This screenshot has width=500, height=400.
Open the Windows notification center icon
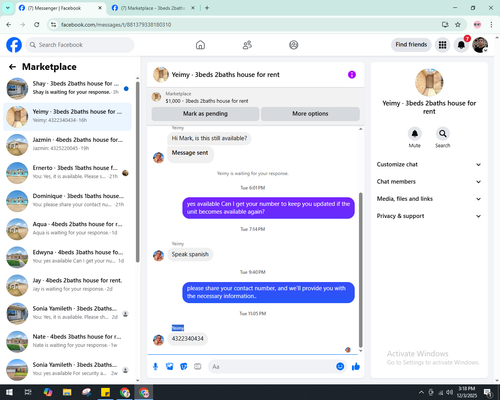(488, 392)
